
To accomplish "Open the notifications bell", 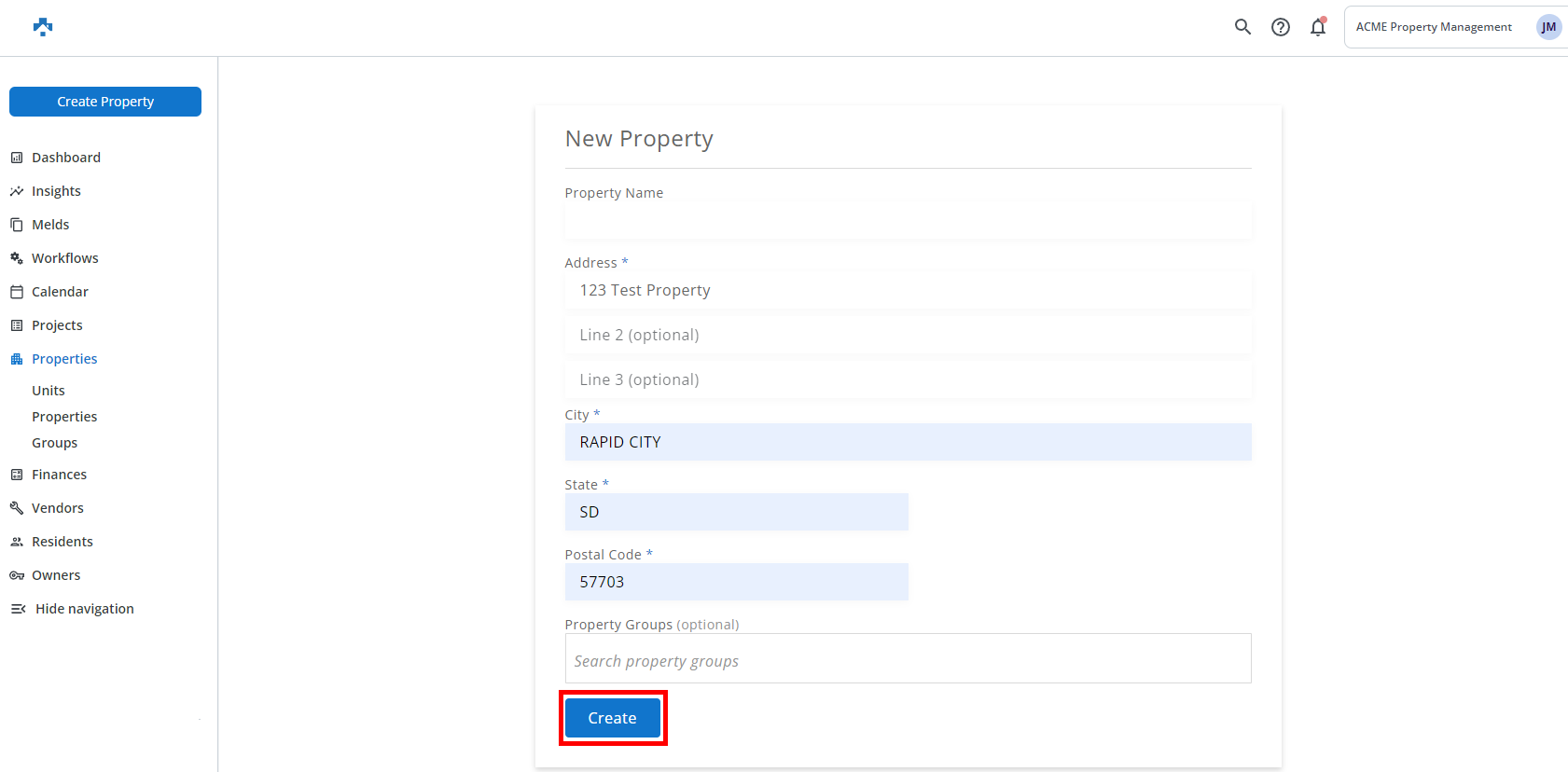I will point(1318,27).
